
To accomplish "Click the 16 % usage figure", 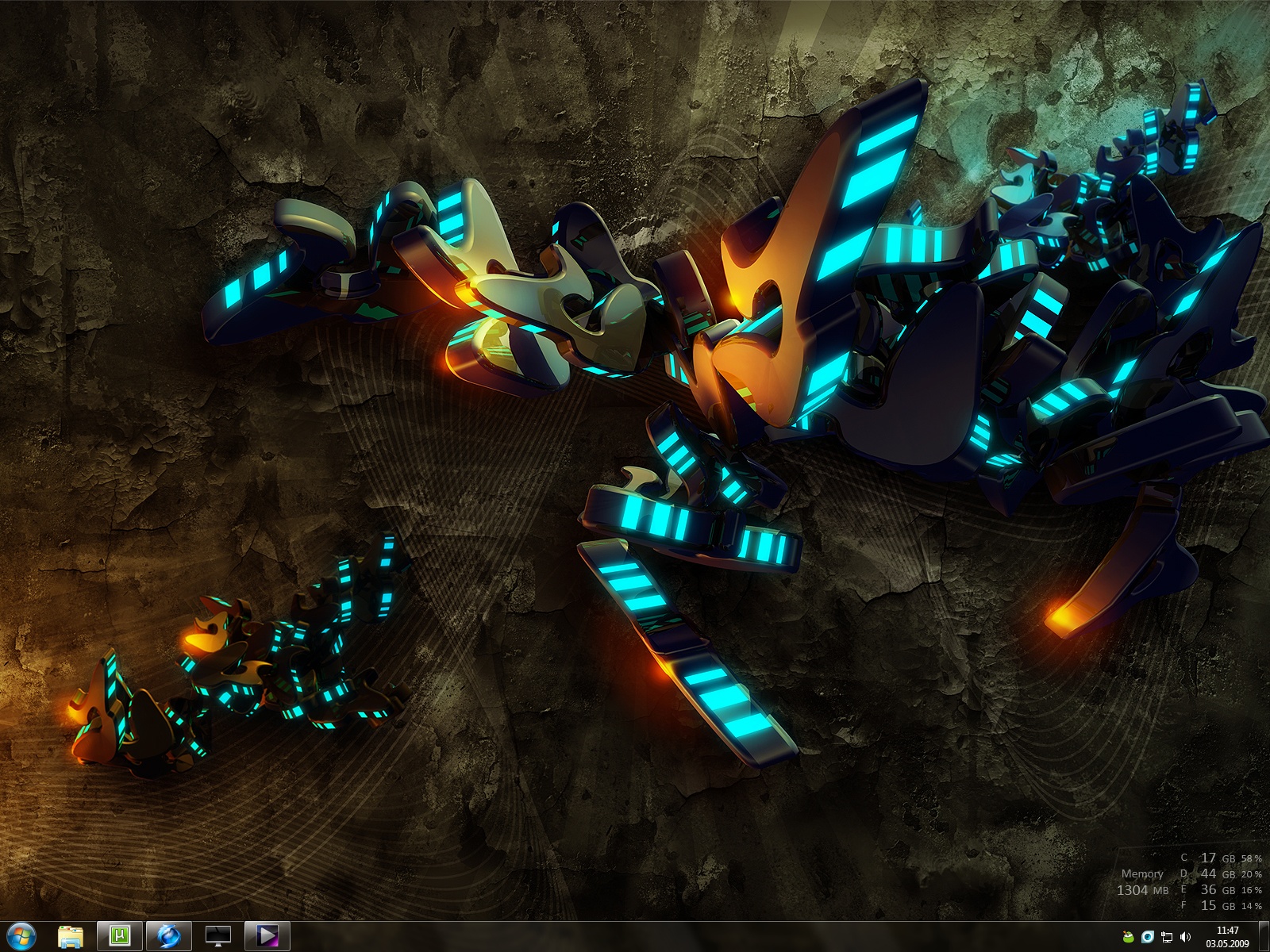I will [1252, 890].
